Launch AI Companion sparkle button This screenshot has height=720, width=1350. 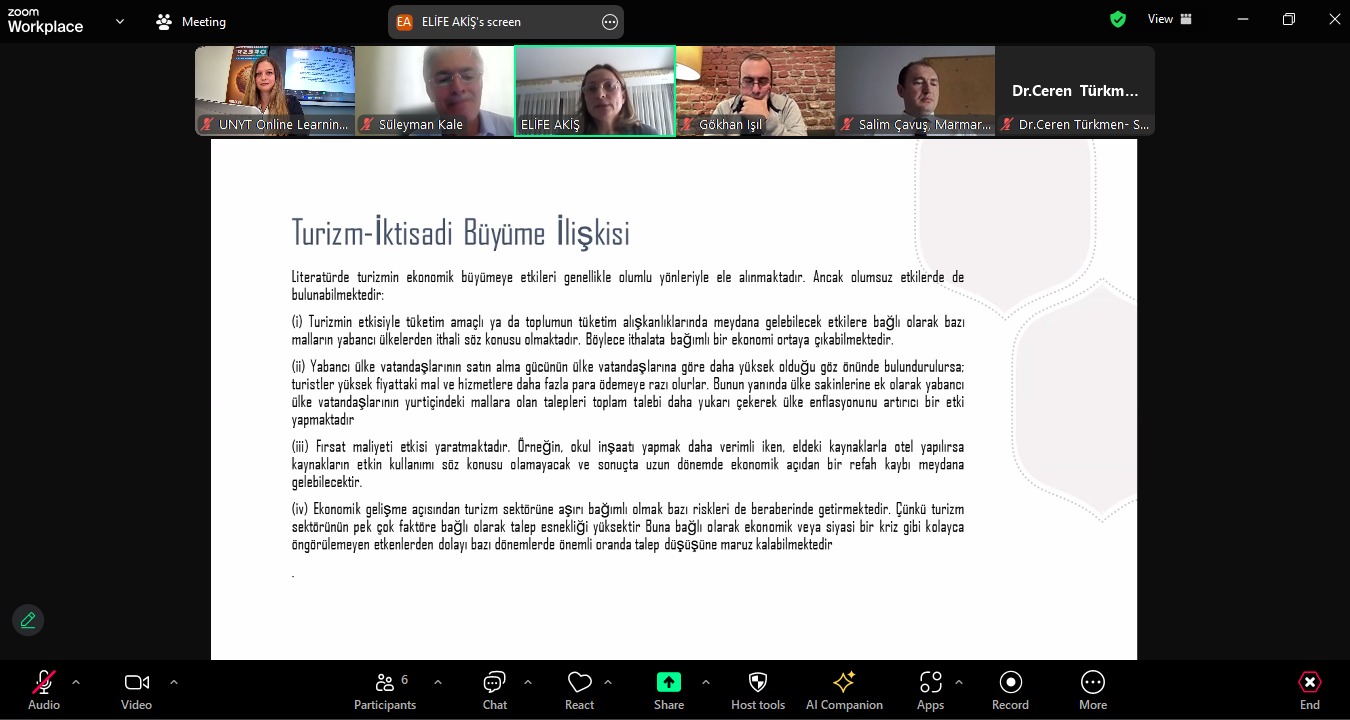(844, 690)
